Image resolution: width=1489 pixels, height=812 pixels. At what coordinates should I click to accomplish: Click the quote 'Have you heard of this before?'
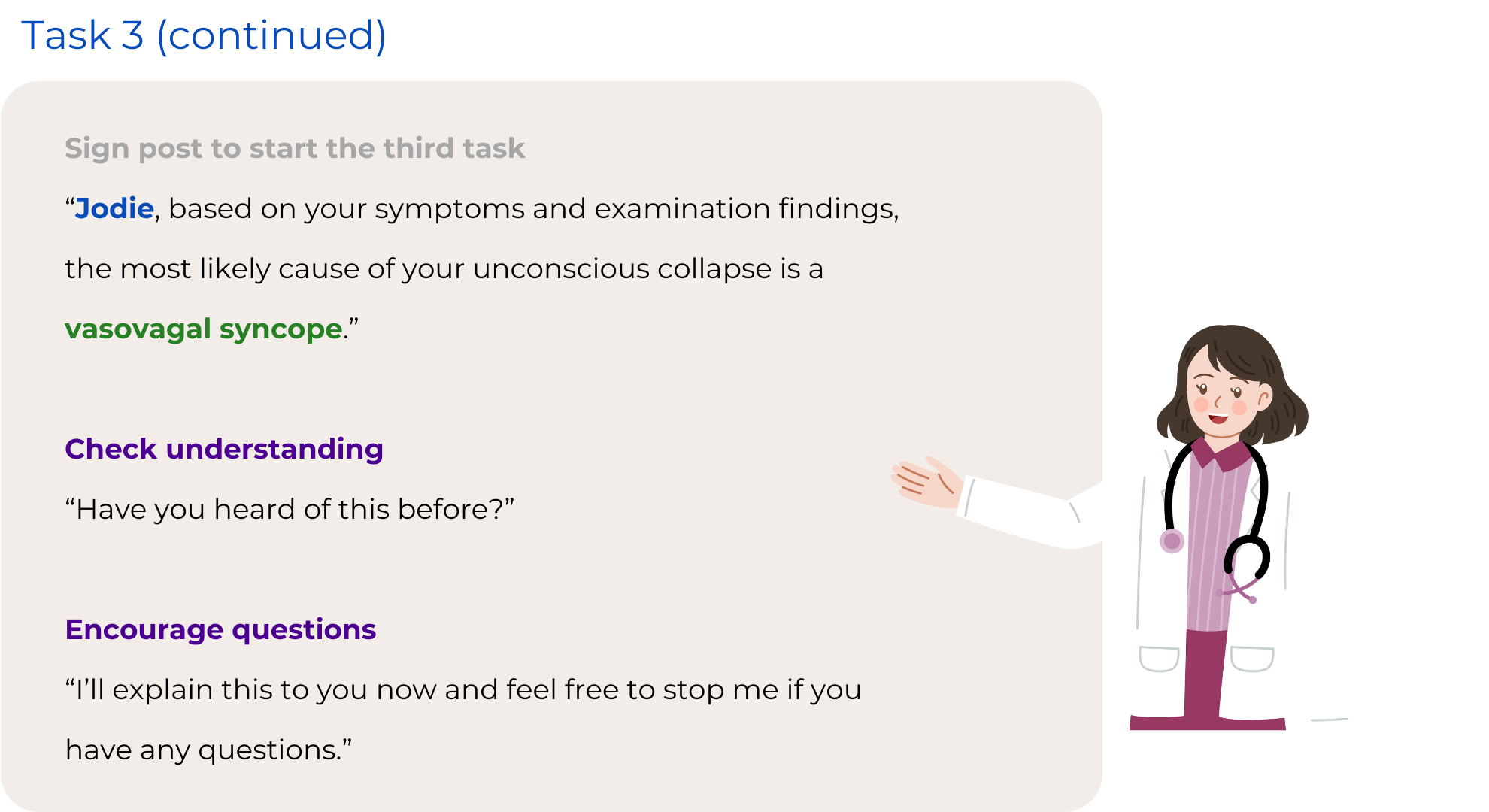coord(290,509)
